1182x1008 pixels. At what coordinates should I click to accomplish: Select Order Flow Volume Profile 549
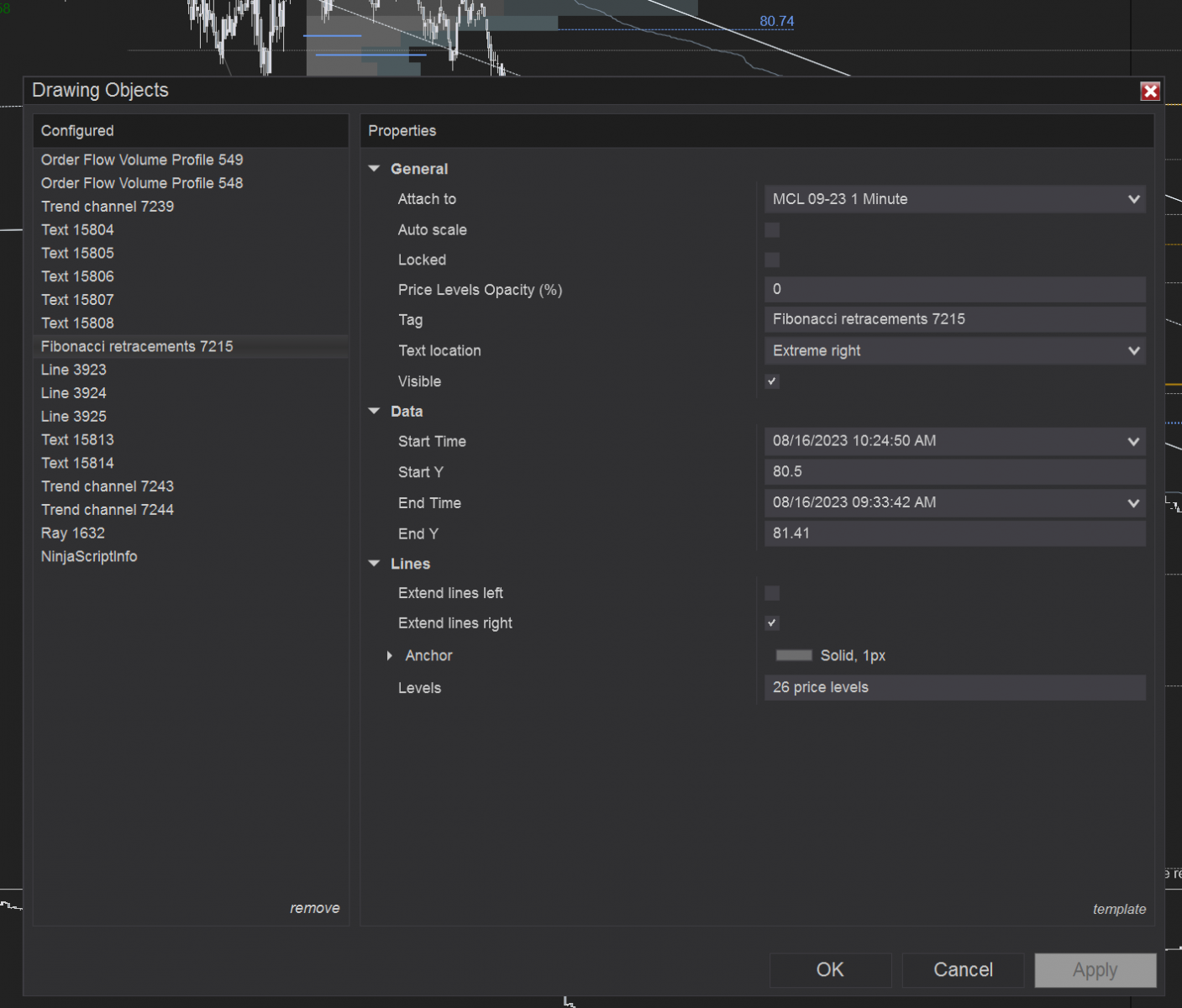pyautogui.click(x=142, y=160)
